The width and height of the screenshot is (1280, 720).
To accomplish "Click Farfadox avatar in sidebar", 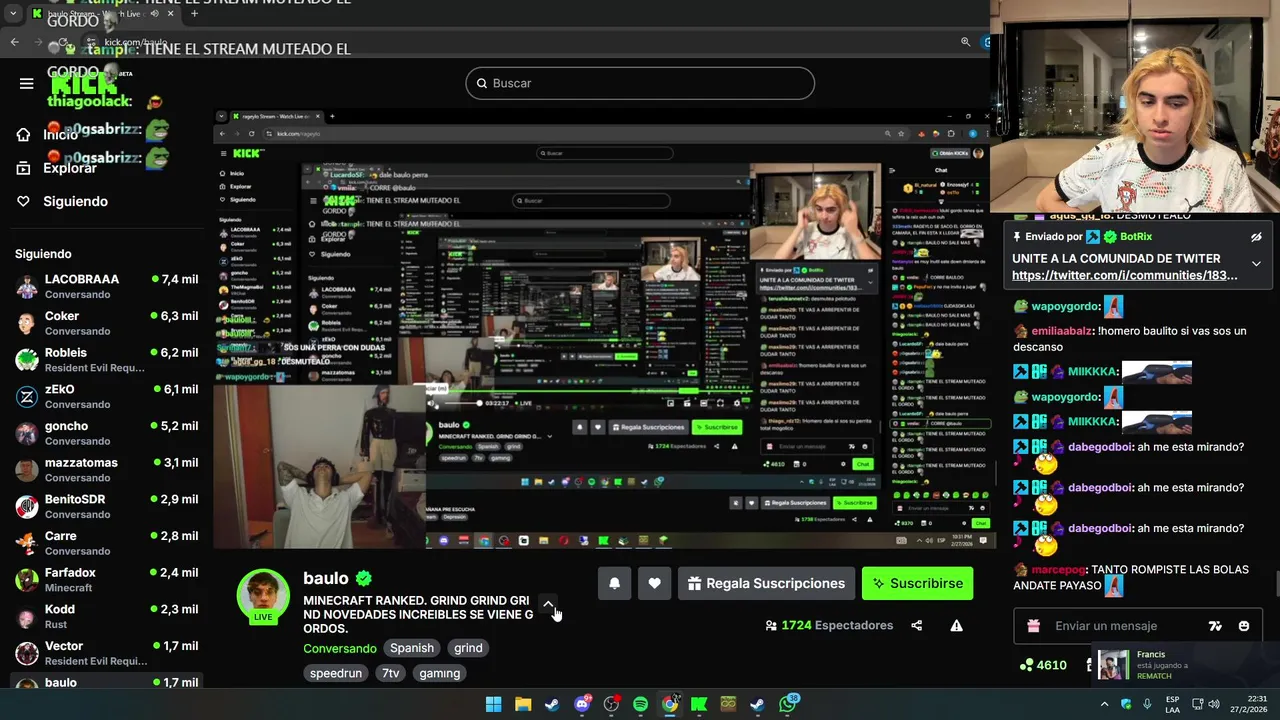I will [27, 580].
